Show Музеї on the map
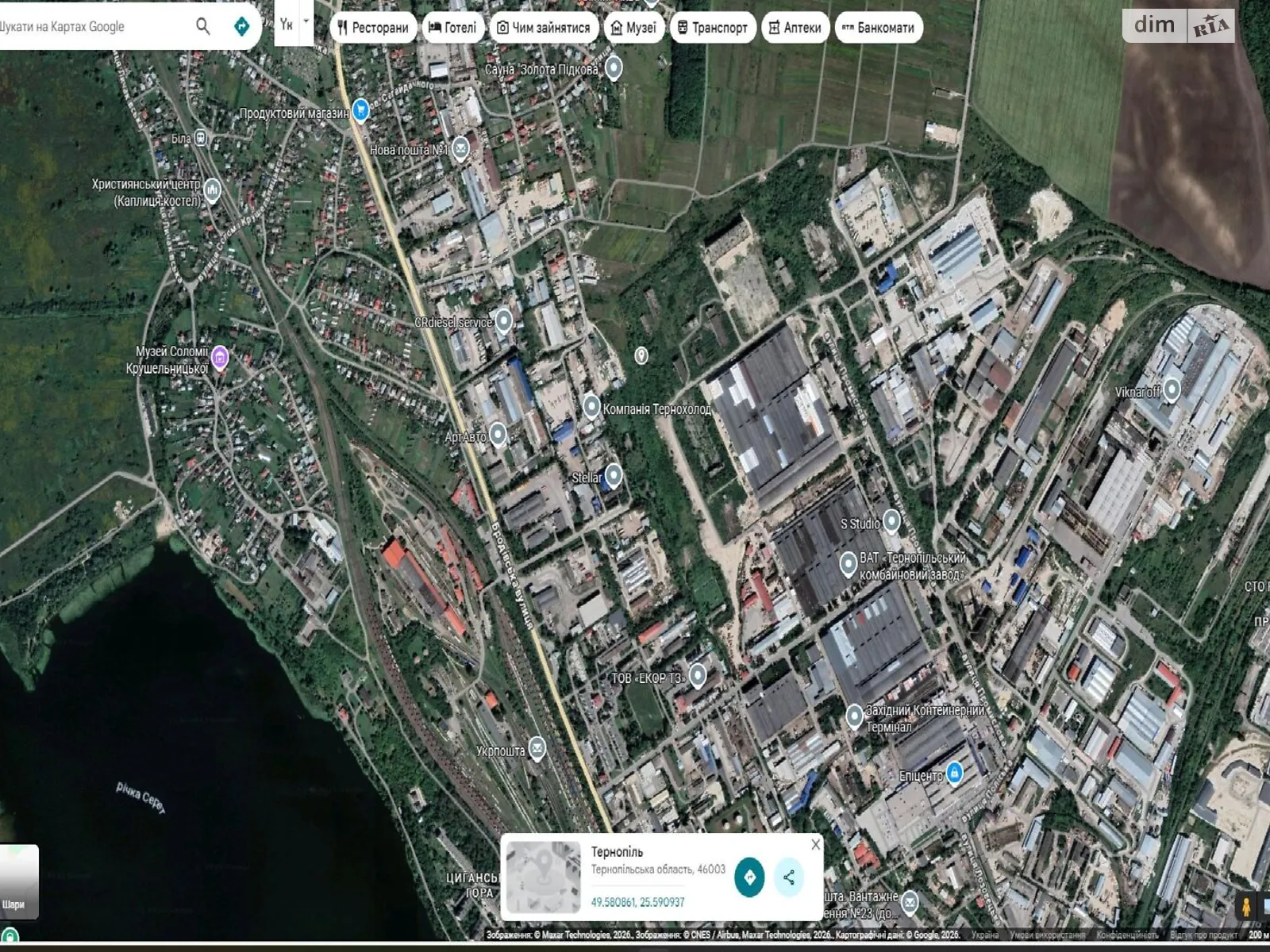Image resolution: width=1270 pixels, height=952 pixels. [633, 28]
